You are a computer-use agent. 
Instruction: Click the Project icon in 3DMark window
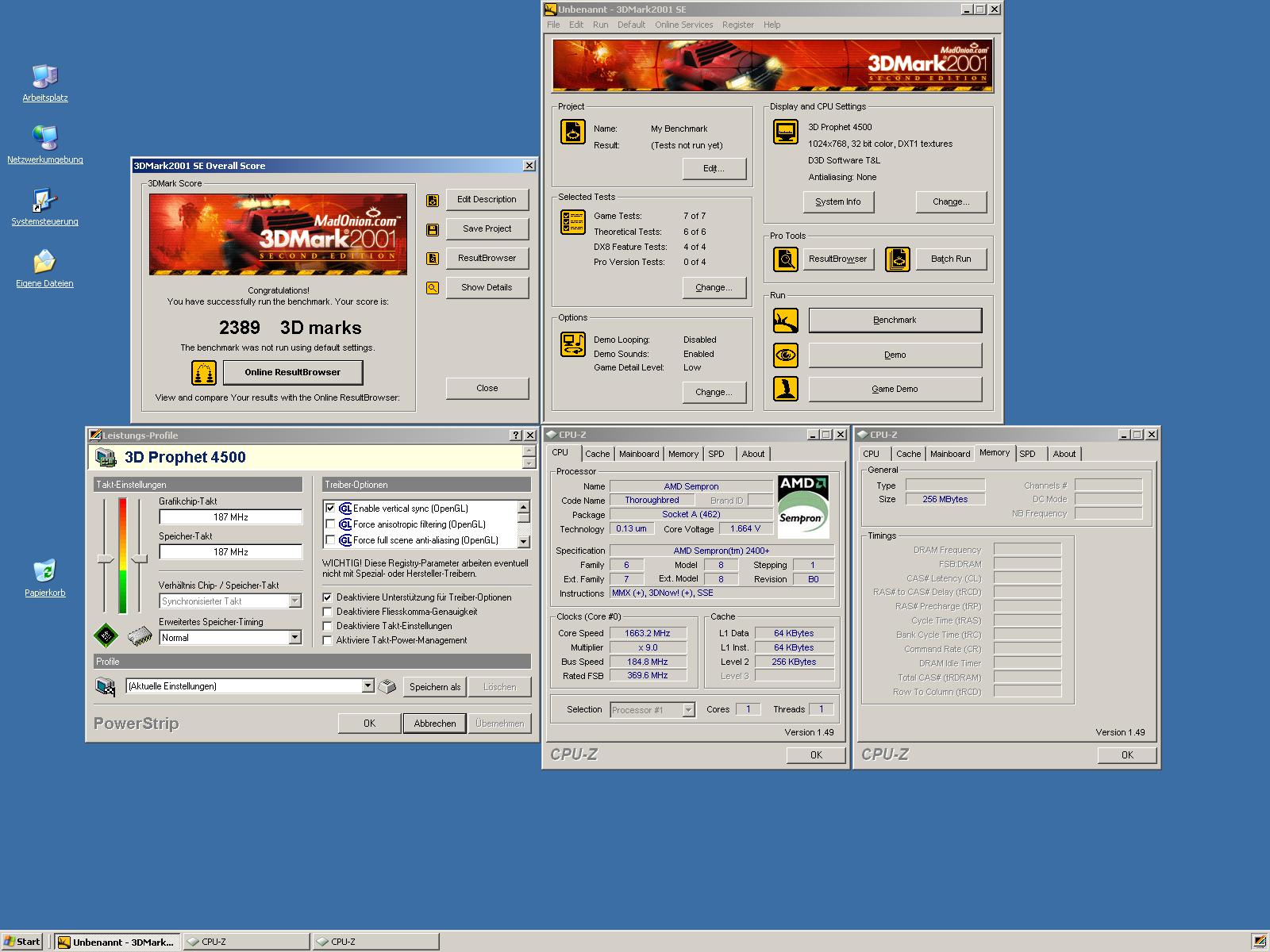(x=573, y=132)
